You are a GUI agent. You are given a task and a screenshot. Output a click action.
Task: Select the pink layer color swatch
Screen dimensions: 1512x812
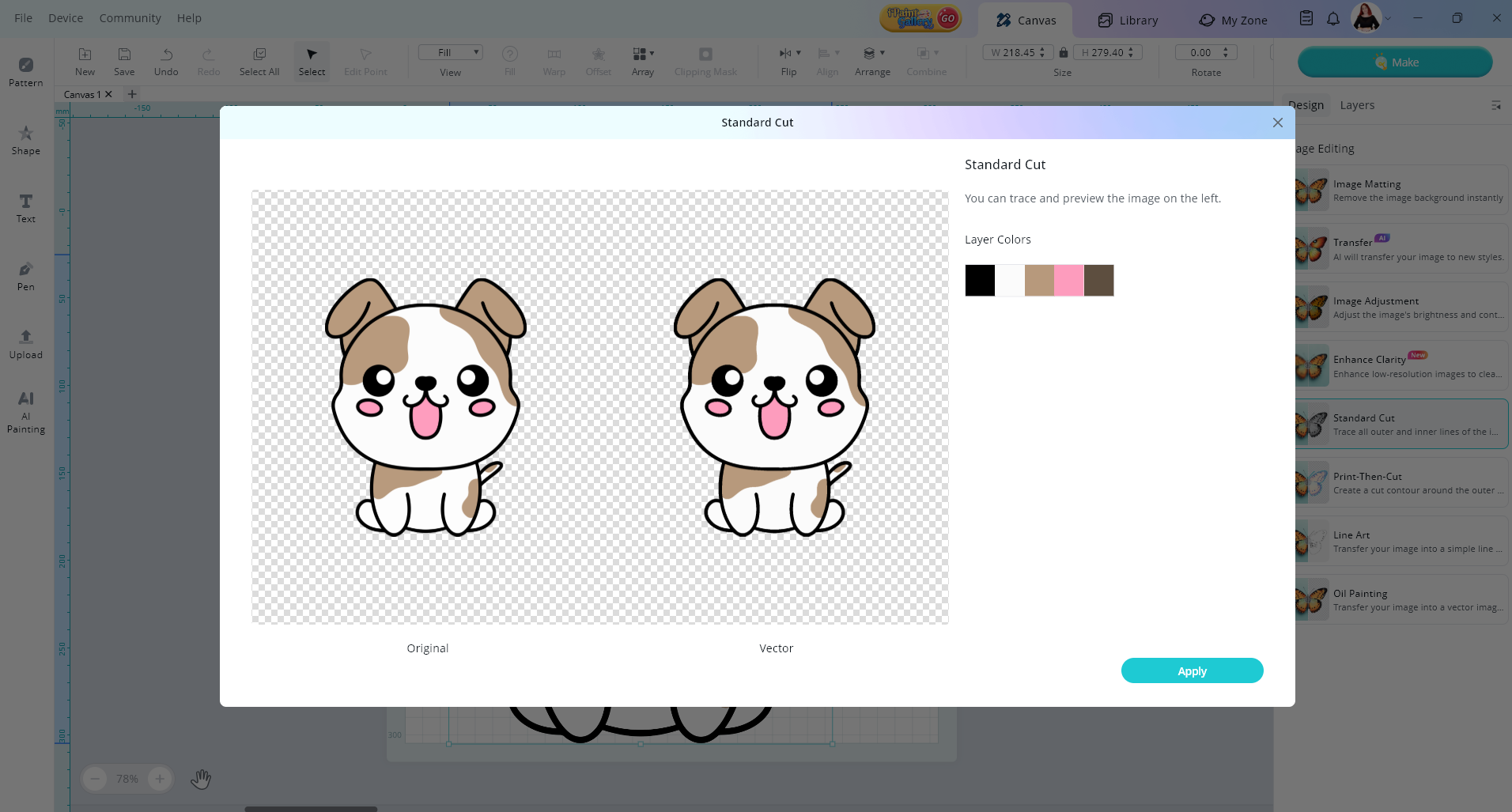1068,281
